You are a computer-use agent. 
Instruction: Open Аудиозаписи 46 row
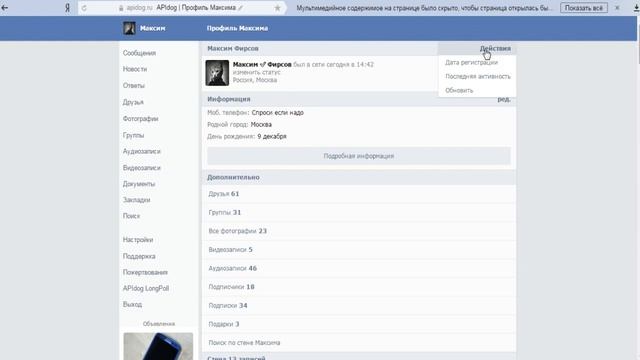tap(359, 269)
